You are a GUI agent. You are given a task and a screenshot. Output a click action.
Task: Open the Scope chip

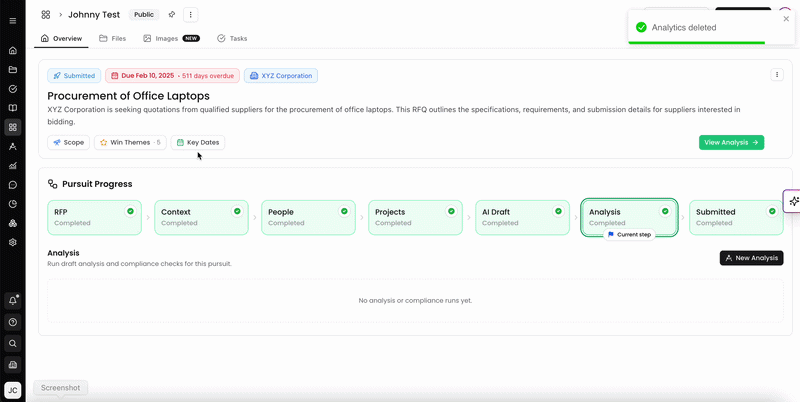click(x=68, y=142)
